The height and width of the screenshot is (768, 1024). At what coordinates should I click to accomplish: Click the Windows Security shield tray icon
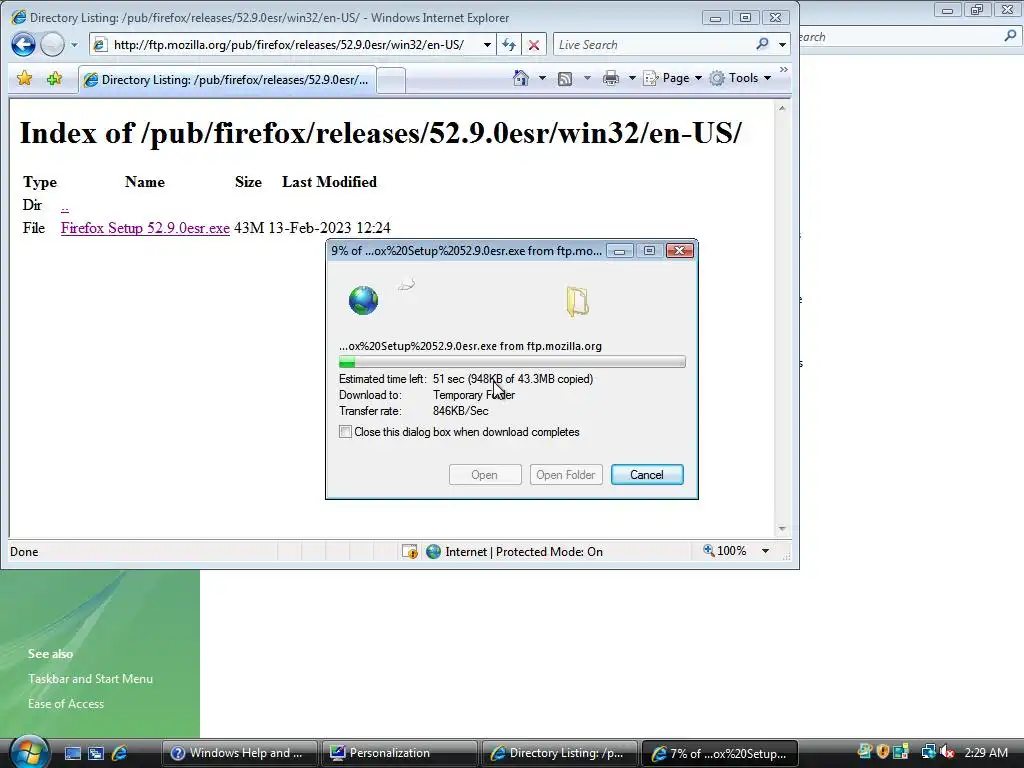(883, 752)
